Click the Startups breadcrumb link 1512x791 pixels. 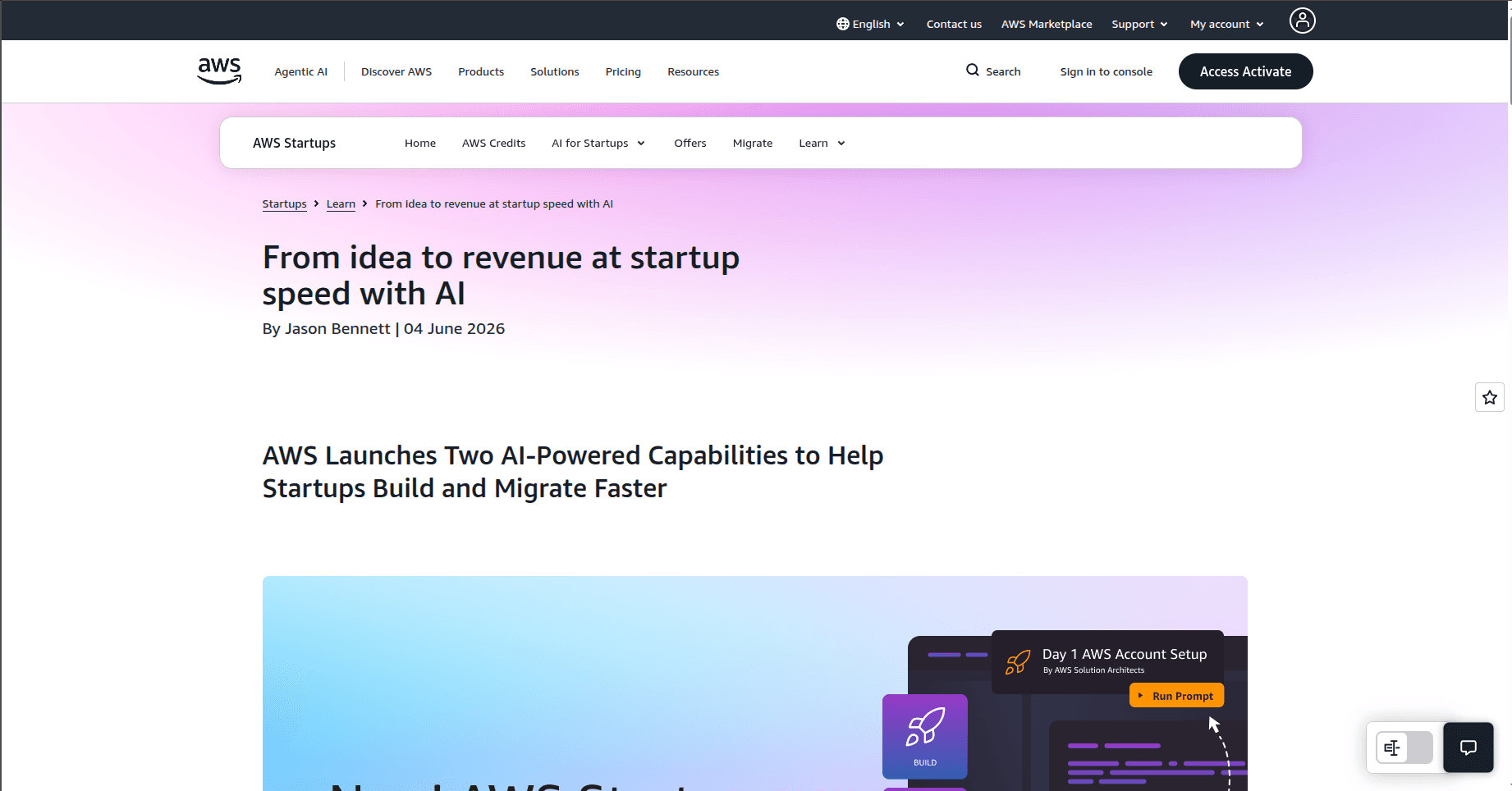[x=284, y=203]
